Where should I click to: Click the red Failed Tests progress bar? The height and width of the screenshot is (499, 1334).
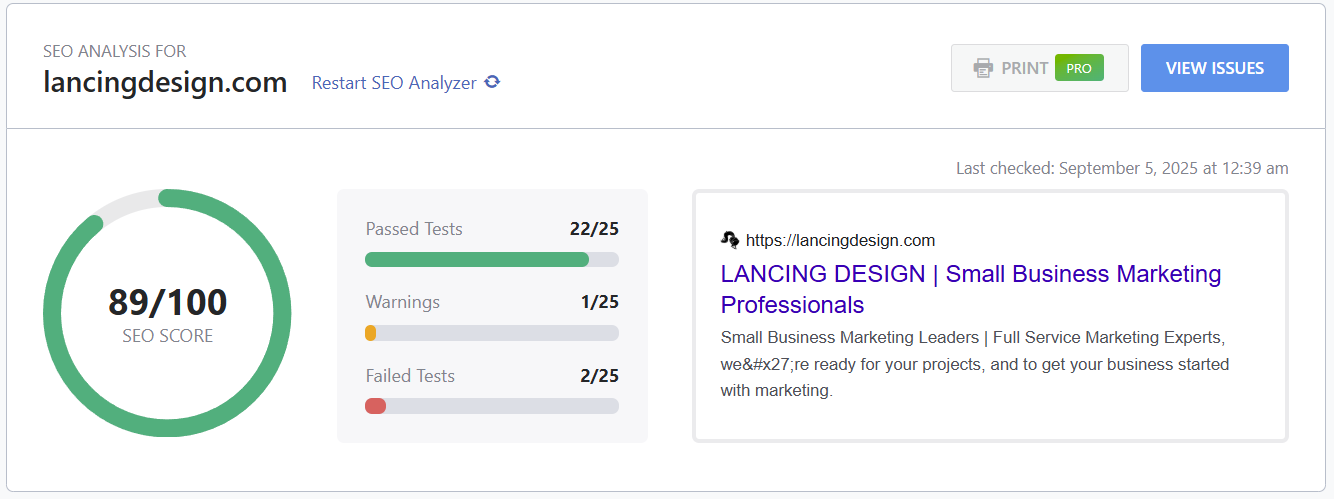376,406
